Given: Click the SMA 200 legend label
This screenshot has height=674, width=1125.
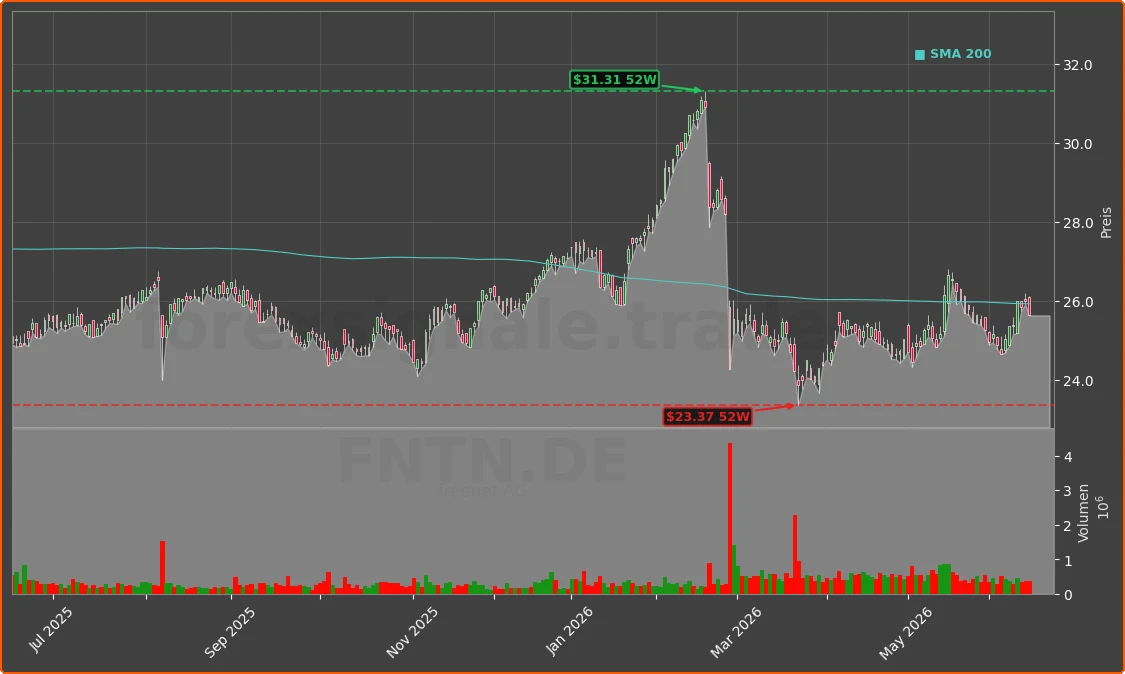Looking at the screenshot, I should click(960, 54).
